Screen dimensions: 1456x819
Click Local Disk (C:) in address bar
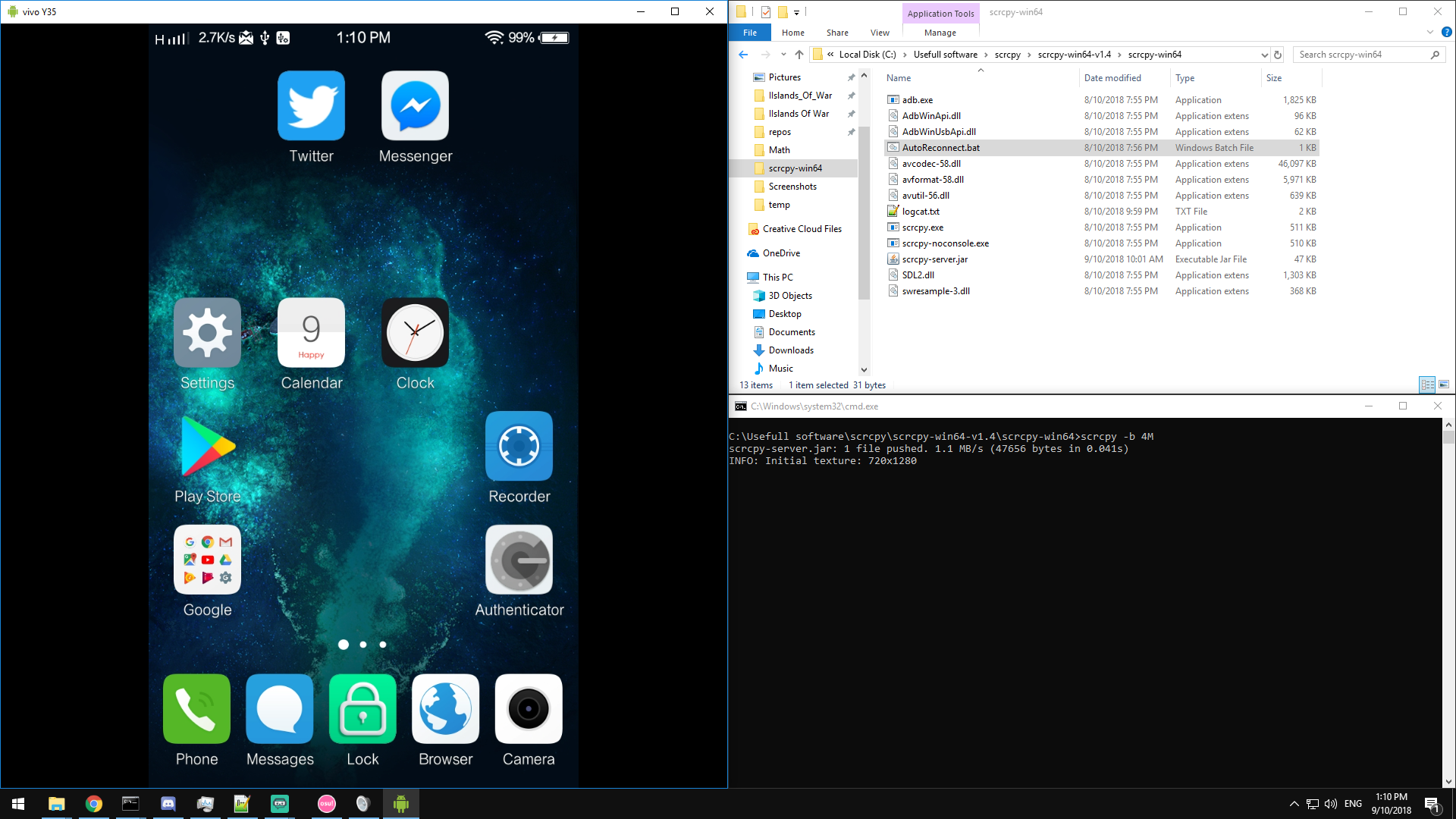868,55
